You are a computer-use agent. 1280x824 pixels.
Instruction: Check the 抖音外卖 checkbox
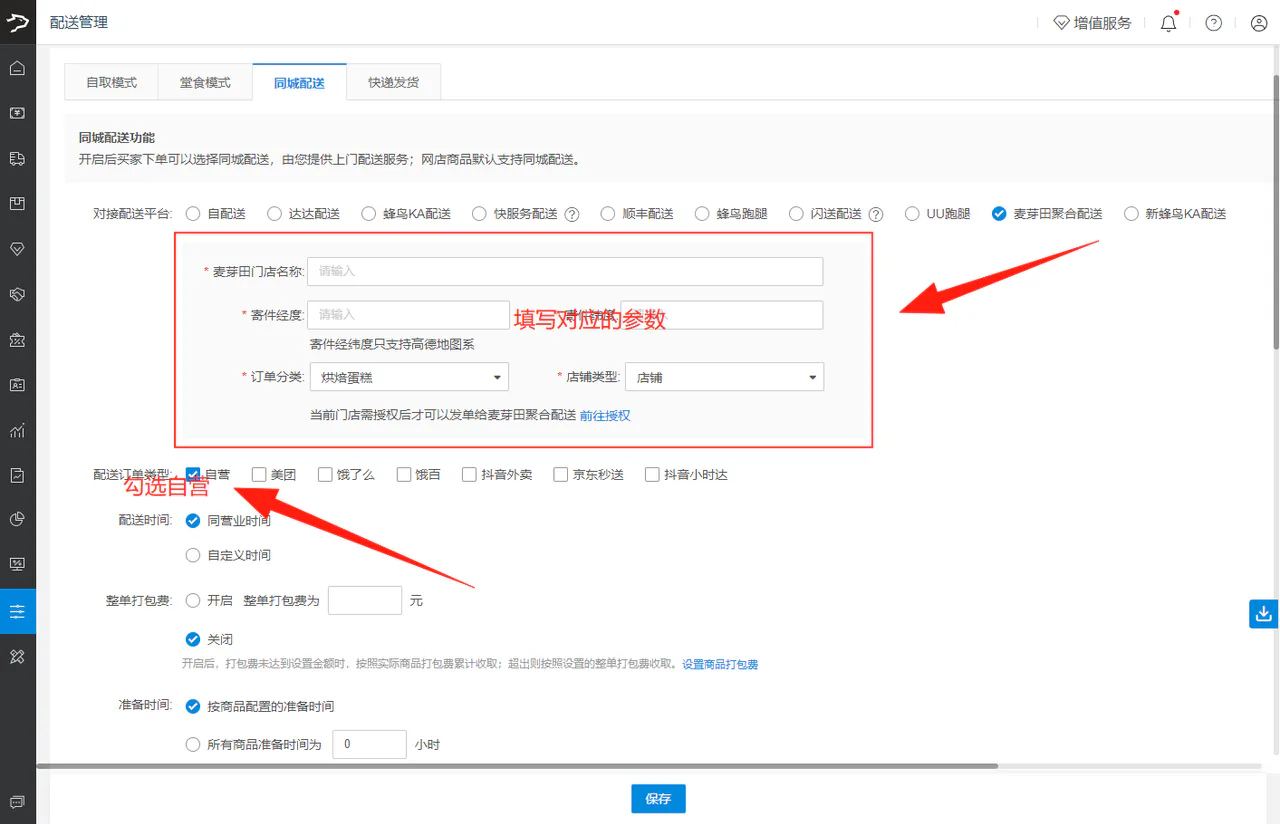click(x=469, y=475)
